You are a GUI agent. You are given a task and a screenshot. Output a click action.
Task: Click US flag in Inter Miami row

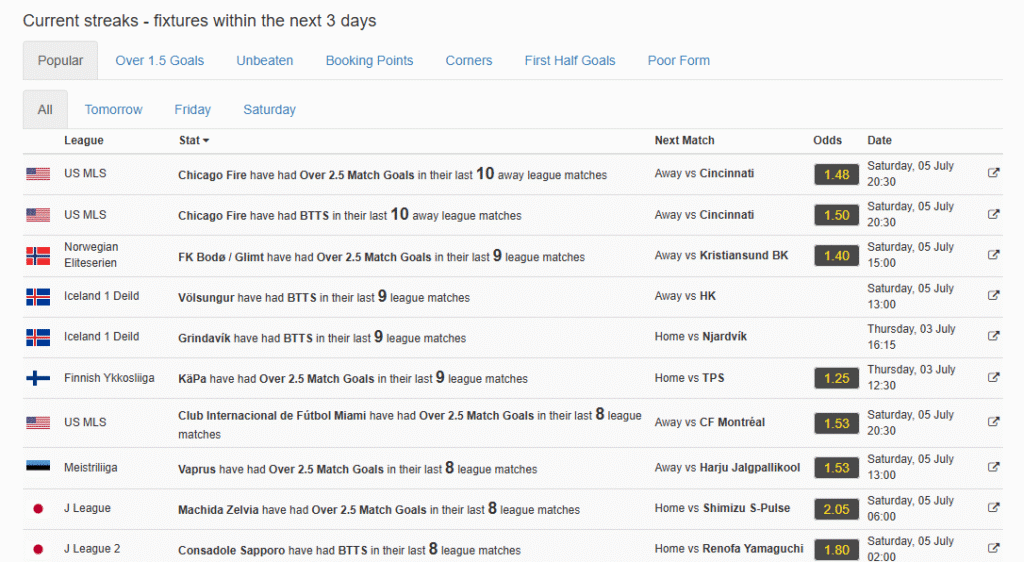[38, 422]
